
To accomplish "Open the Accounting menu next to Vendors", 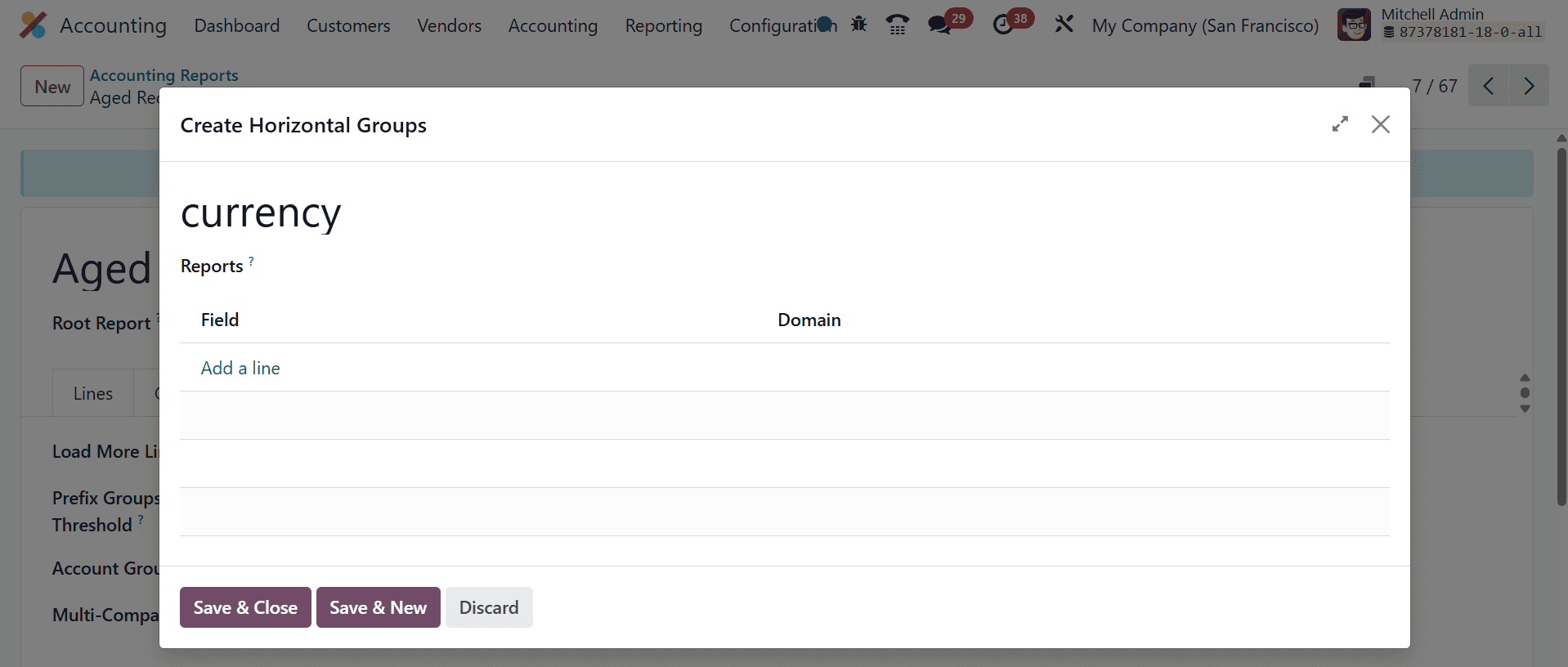I will [x=553, y=25].
